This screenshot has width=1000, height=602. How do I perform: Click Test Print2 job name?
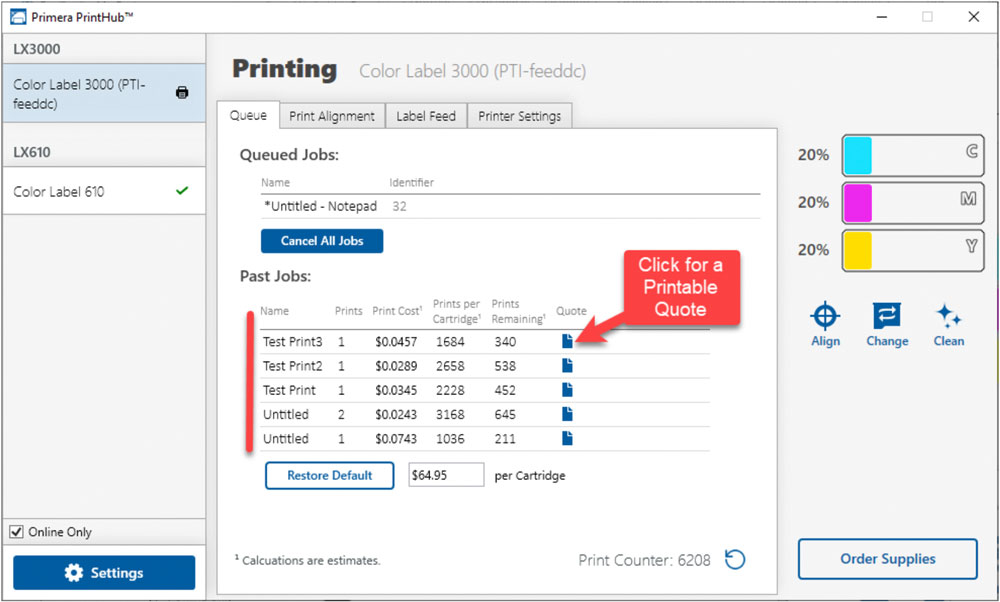(293, 366)
